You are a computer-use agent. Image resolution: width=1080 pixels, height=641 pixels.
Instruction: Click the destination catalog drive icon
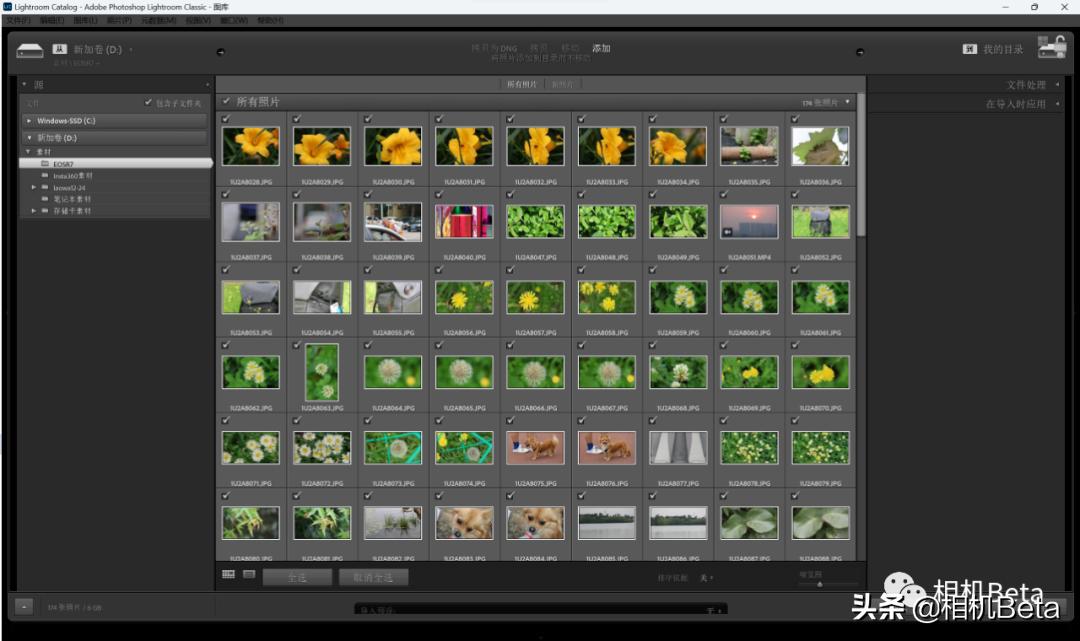pyautogui.click(x=1051, y=48)
